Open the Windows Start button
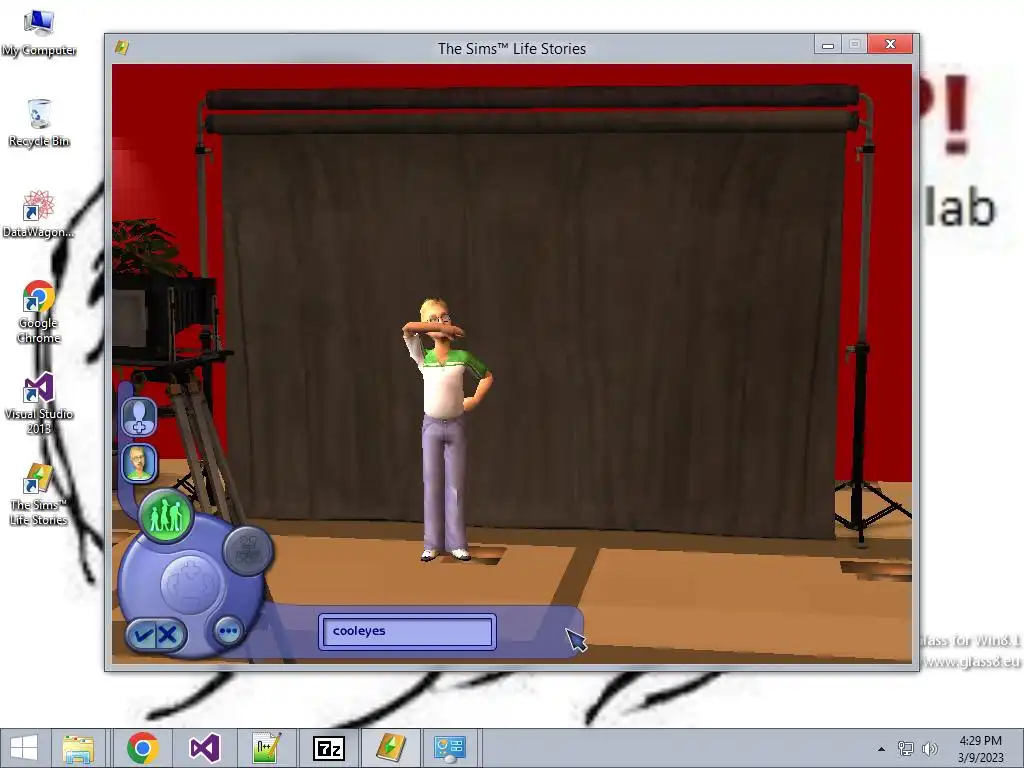 [24, 748]
